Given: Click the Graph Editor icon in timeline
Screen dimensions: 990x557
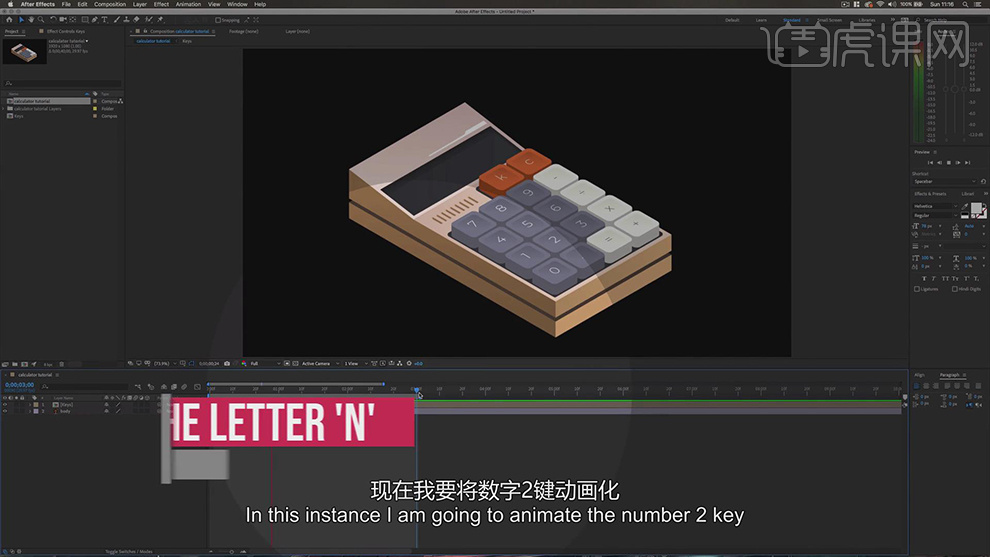Looking at the screenshot, I should click(198, 386).
